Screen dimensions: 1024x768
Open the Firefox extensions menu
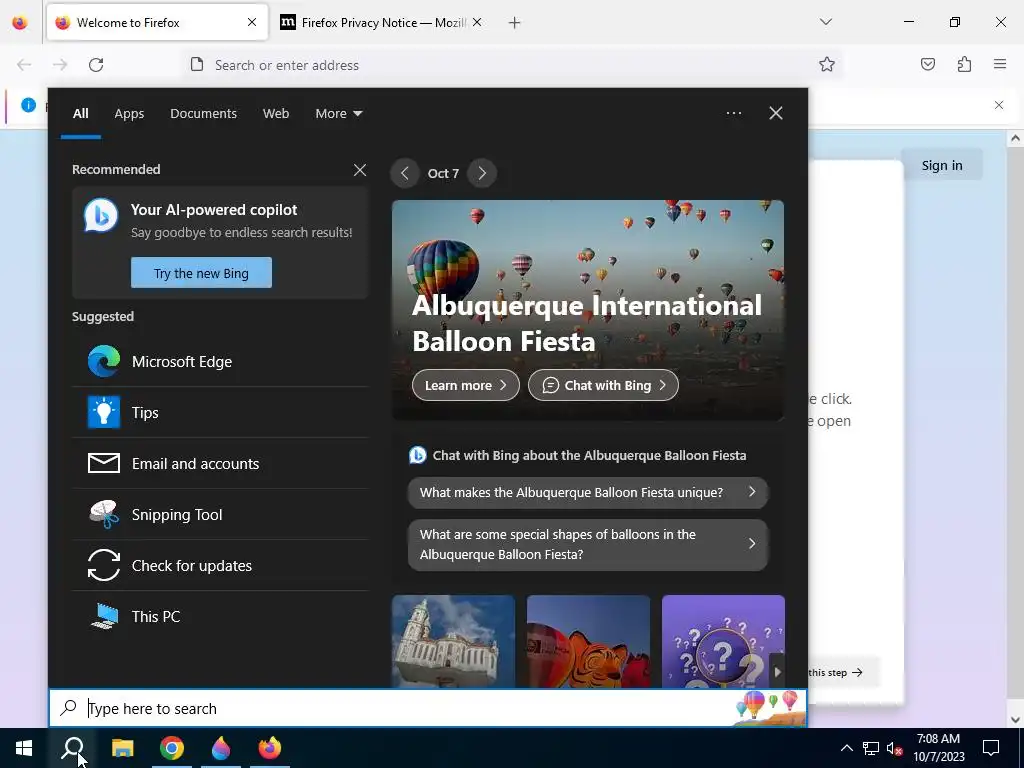[964, 65]
